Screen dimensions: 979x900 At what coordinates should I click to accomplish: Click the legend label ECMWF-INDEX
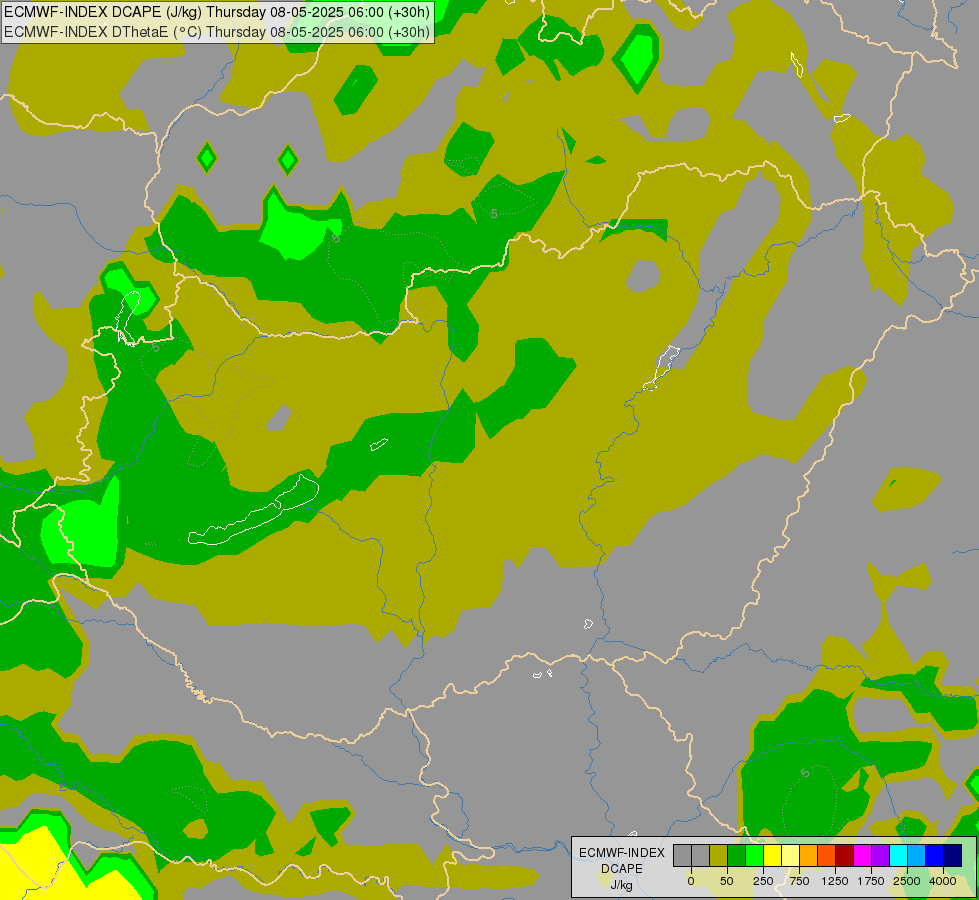(x=622, y=853)
